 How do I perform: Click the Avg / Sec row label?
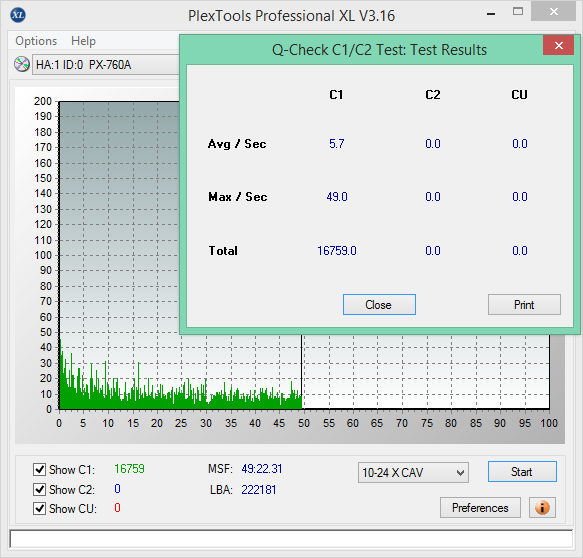point(237,143)
